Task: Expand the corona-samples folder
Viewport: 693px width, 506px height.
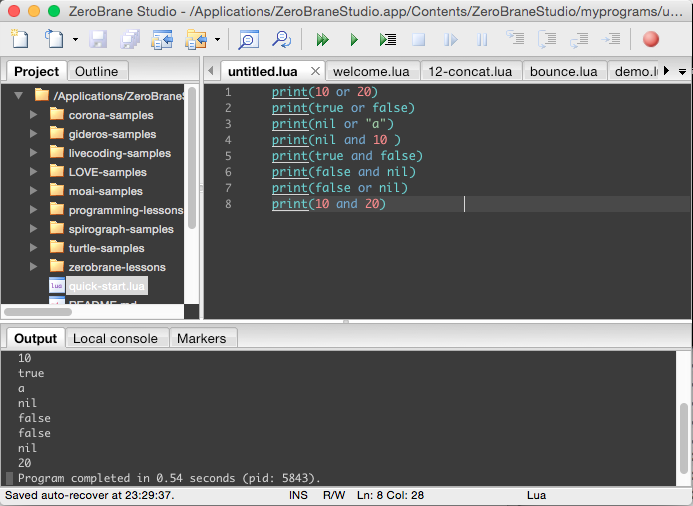Action: (33, 115)
